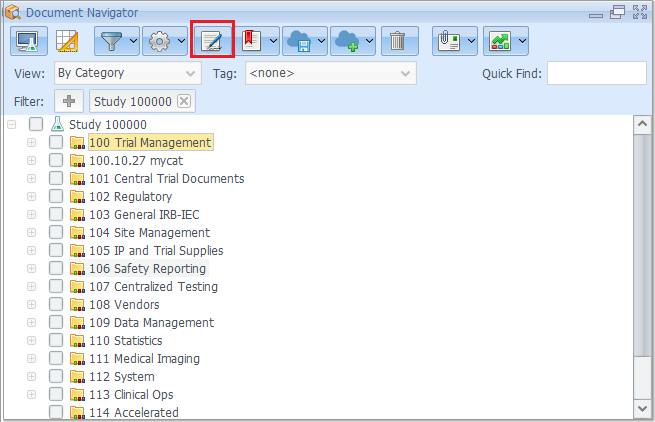This screenshot has width=655, height=422.
Task: Select 101 Central Trial Documents
Action: click(167, 179)
